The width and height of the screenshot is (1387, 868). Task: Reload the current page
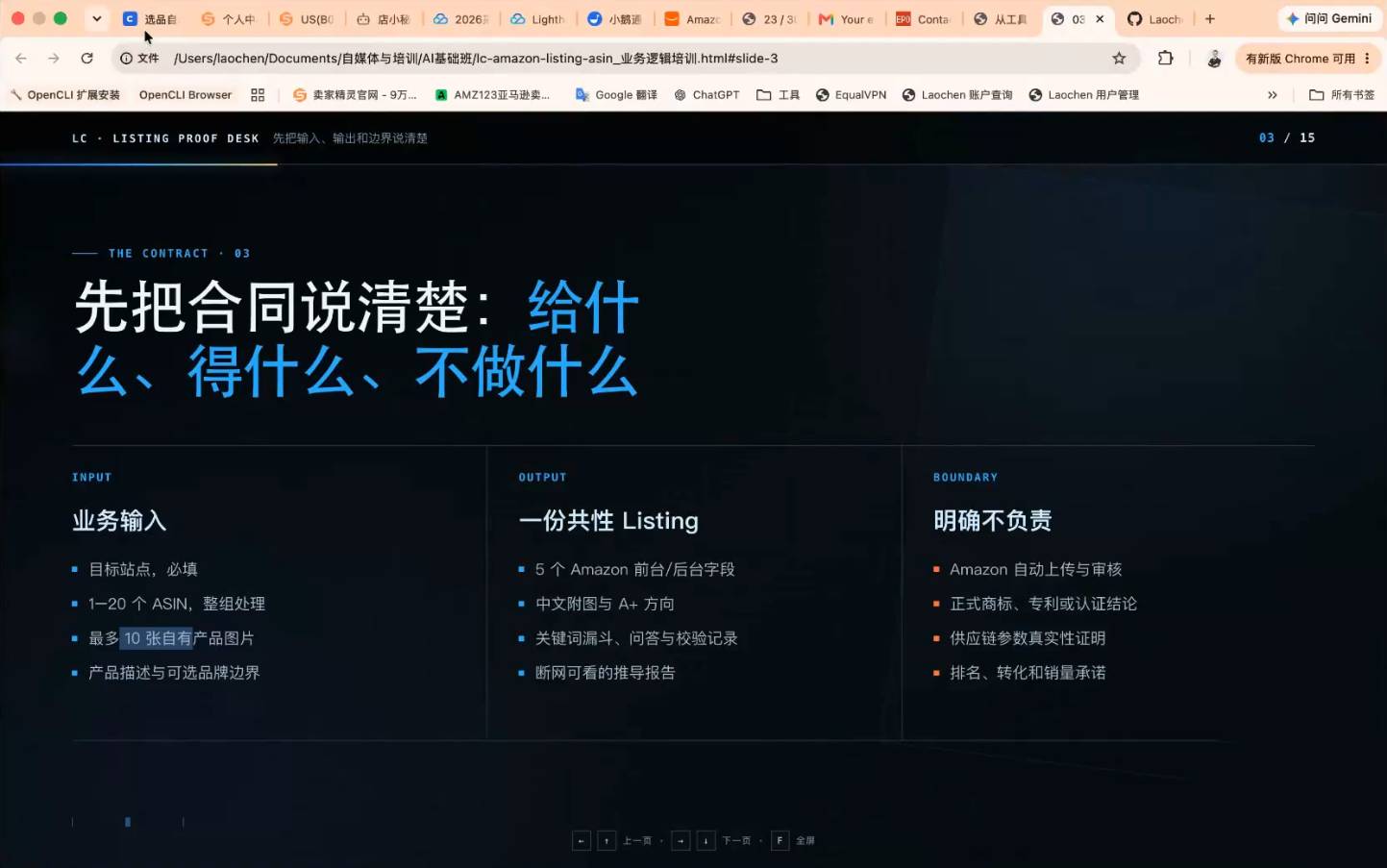[87, 59]
